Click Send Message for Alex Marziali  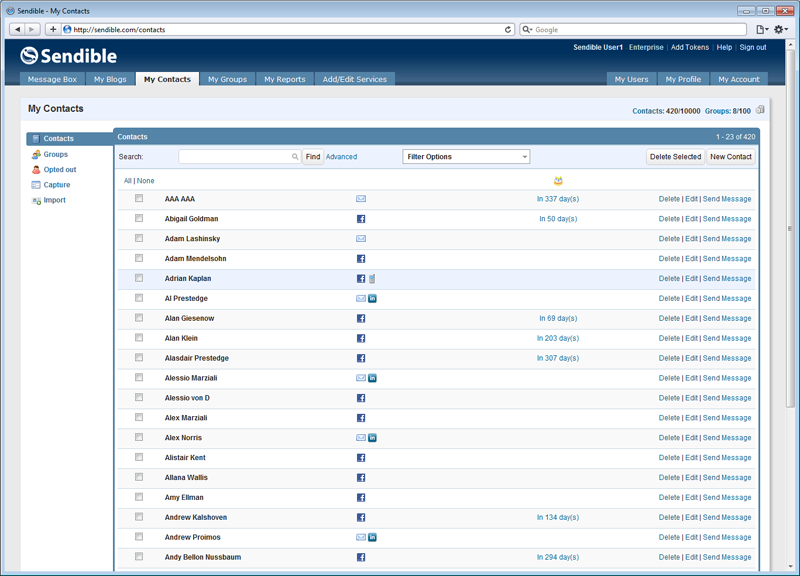727,418
